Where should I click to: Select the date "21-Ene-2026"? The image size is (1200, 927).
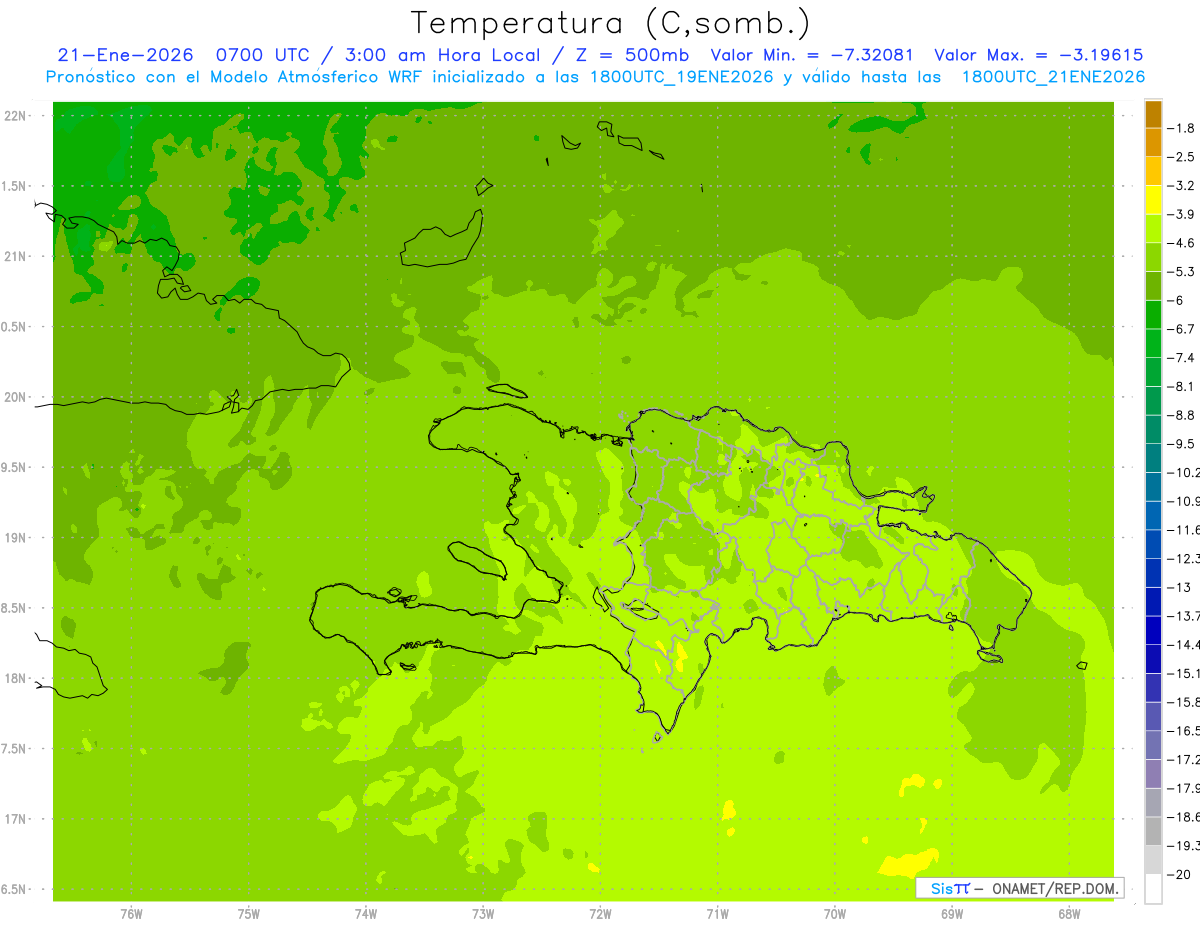tap(123, 56)
